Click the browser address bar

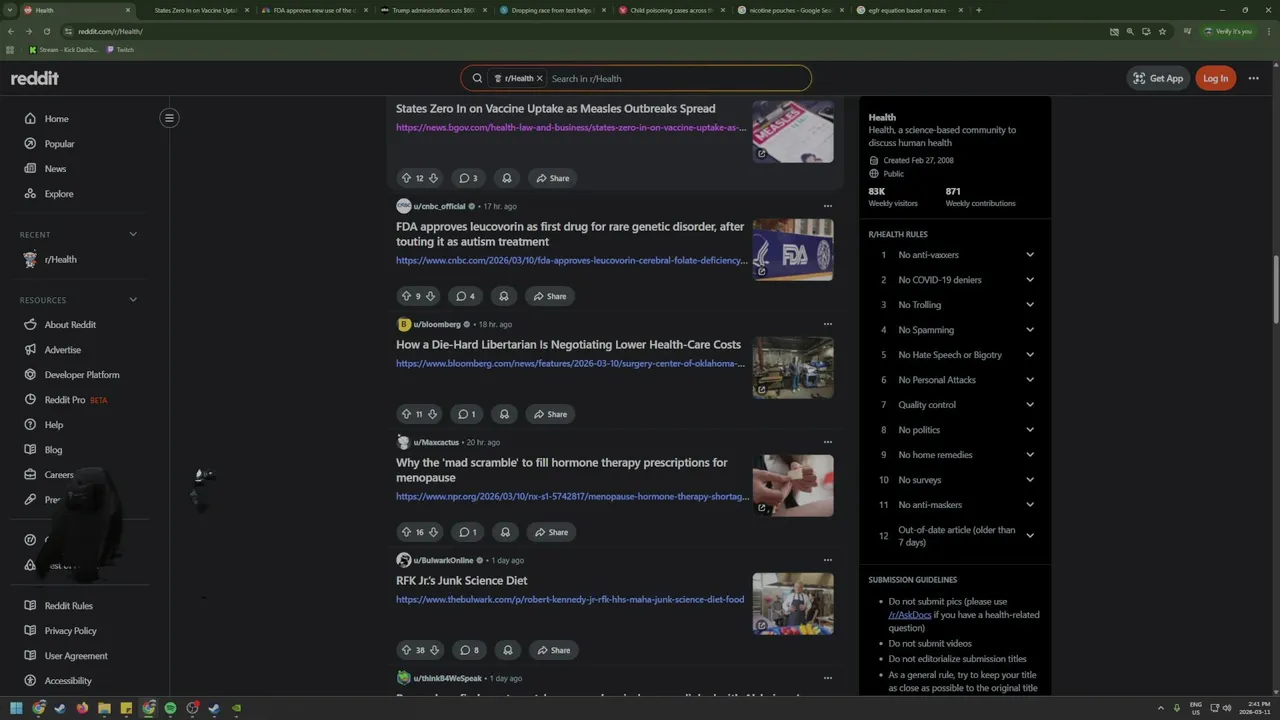[x=580, y=31]
